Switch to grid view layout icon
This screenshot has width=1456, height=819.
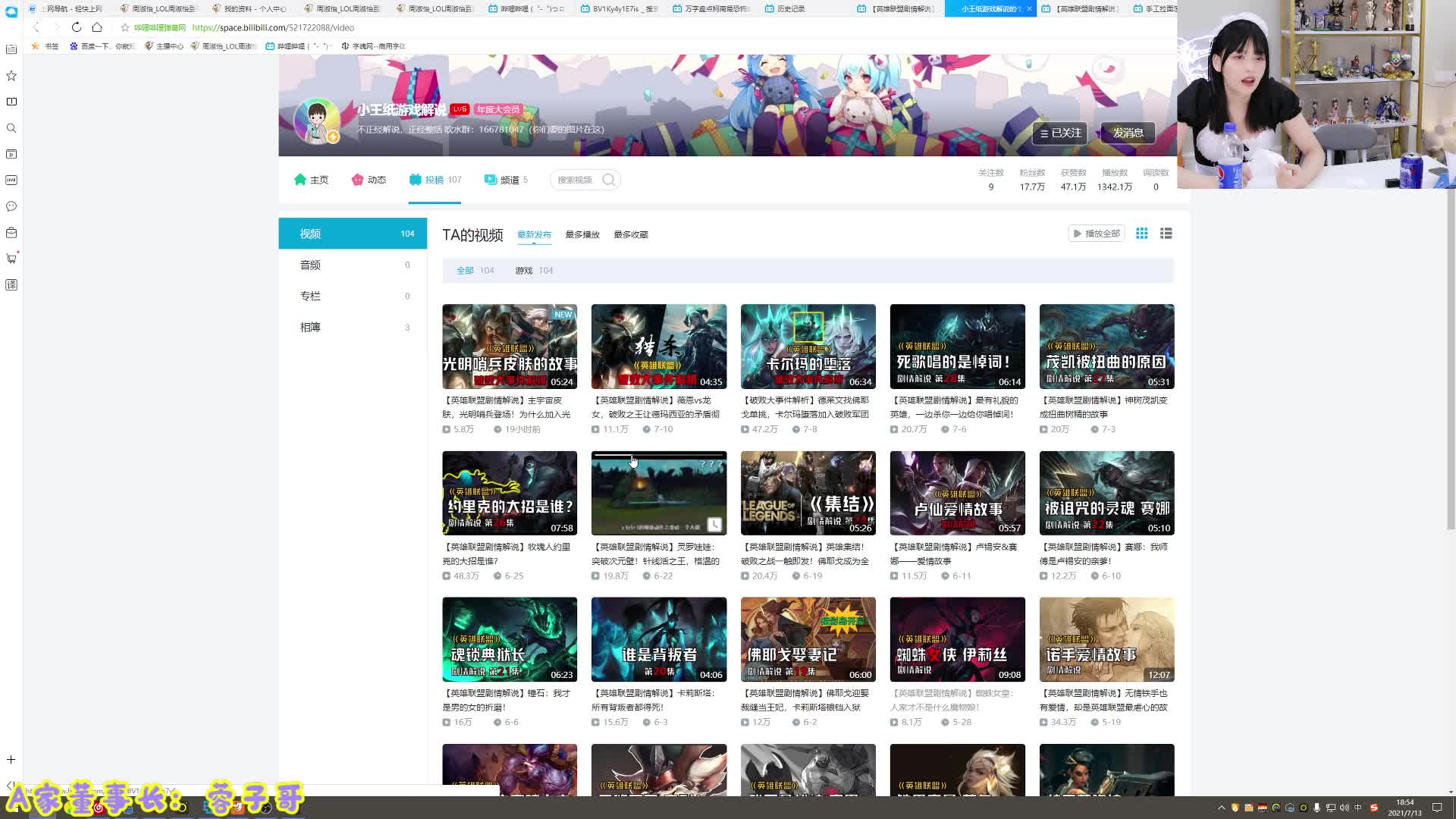click(x=1141, y=234)
